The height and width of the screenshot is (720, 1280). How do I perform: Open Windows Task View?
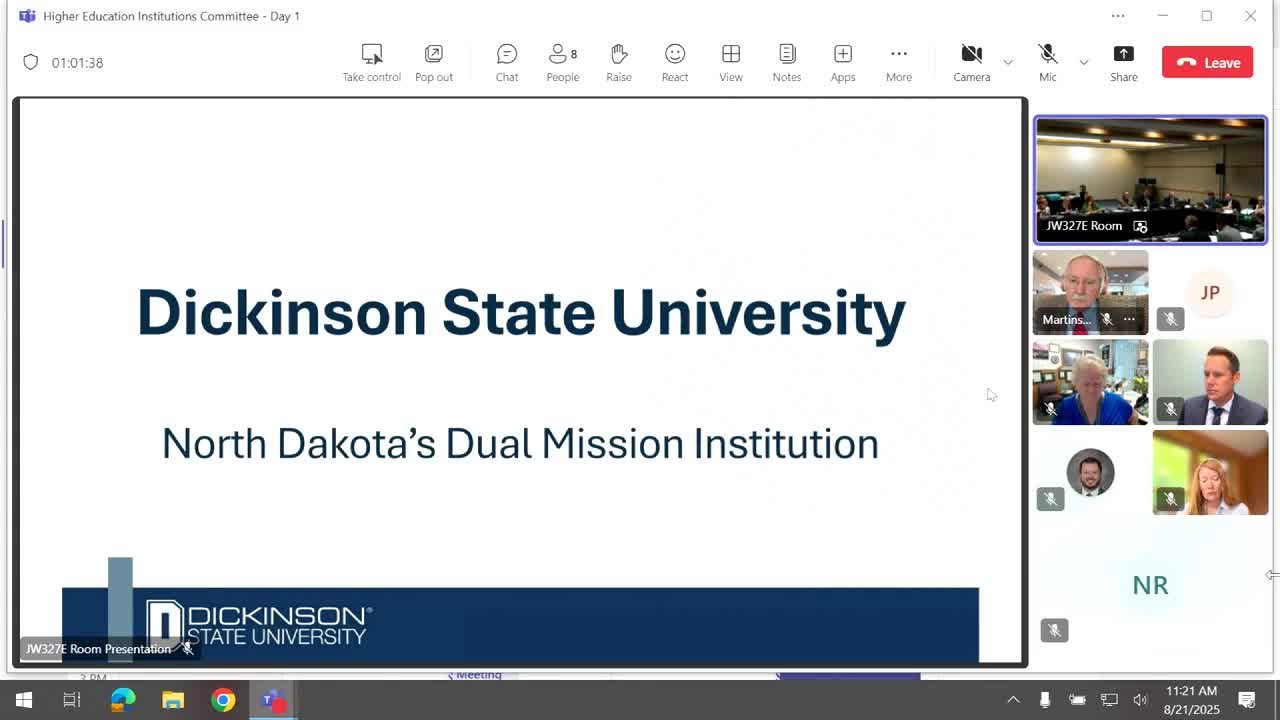[x=72, y=700]
